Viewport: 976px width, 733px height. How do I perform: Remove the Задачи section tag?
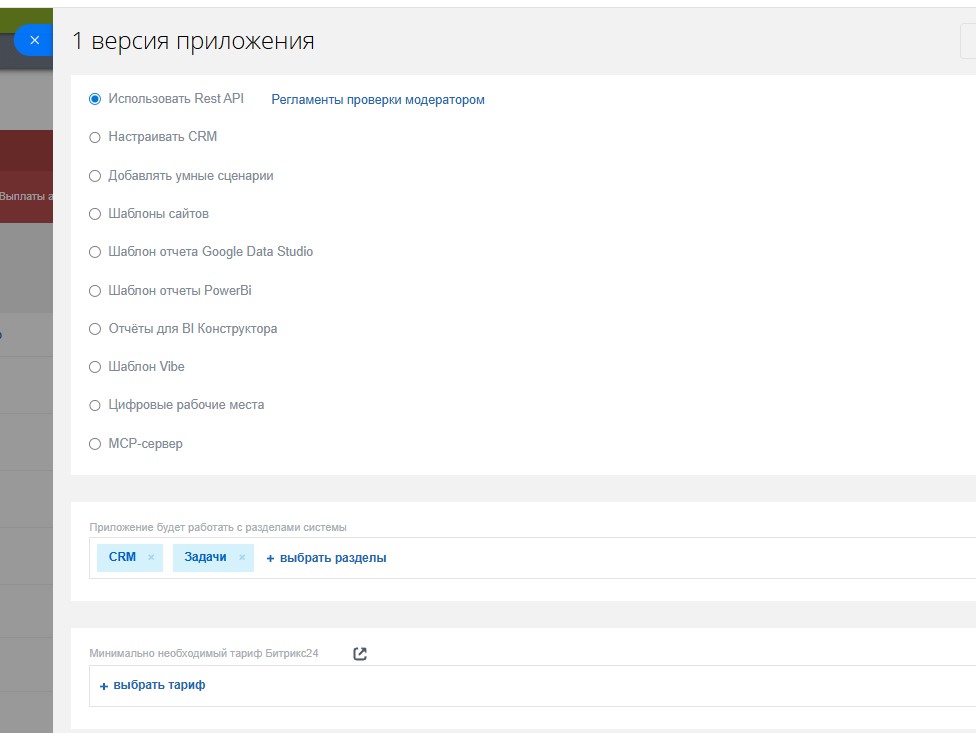pyautogui.click(x=242, y=558)
